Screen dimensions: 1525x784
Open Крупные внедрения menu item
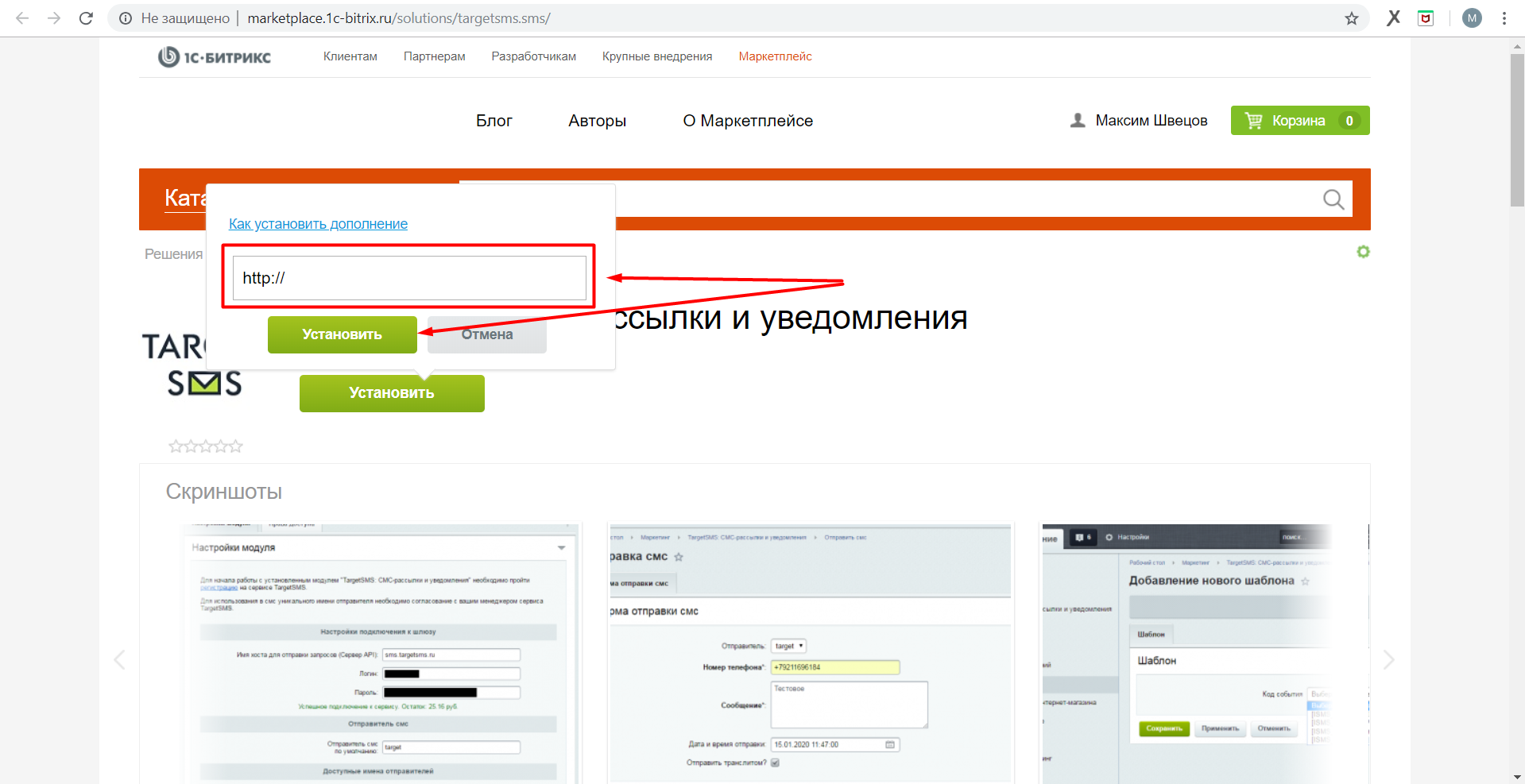657,56
